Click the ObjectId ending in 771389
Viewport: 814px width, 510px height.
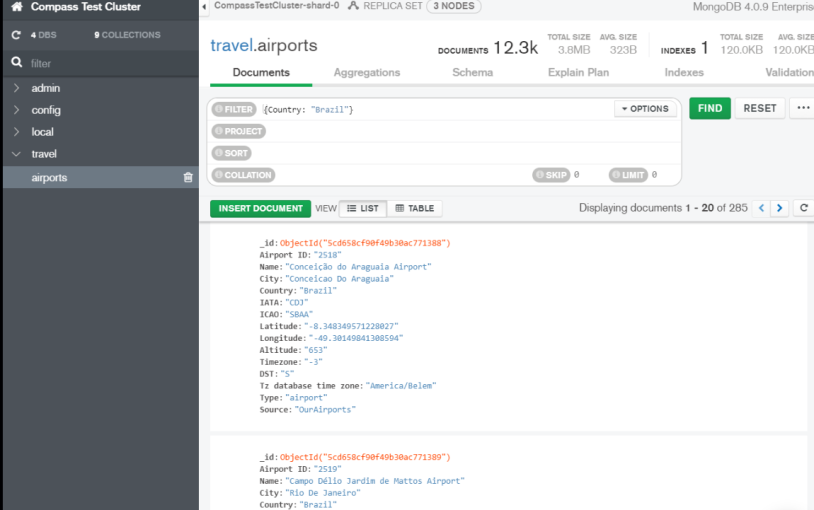365,457
